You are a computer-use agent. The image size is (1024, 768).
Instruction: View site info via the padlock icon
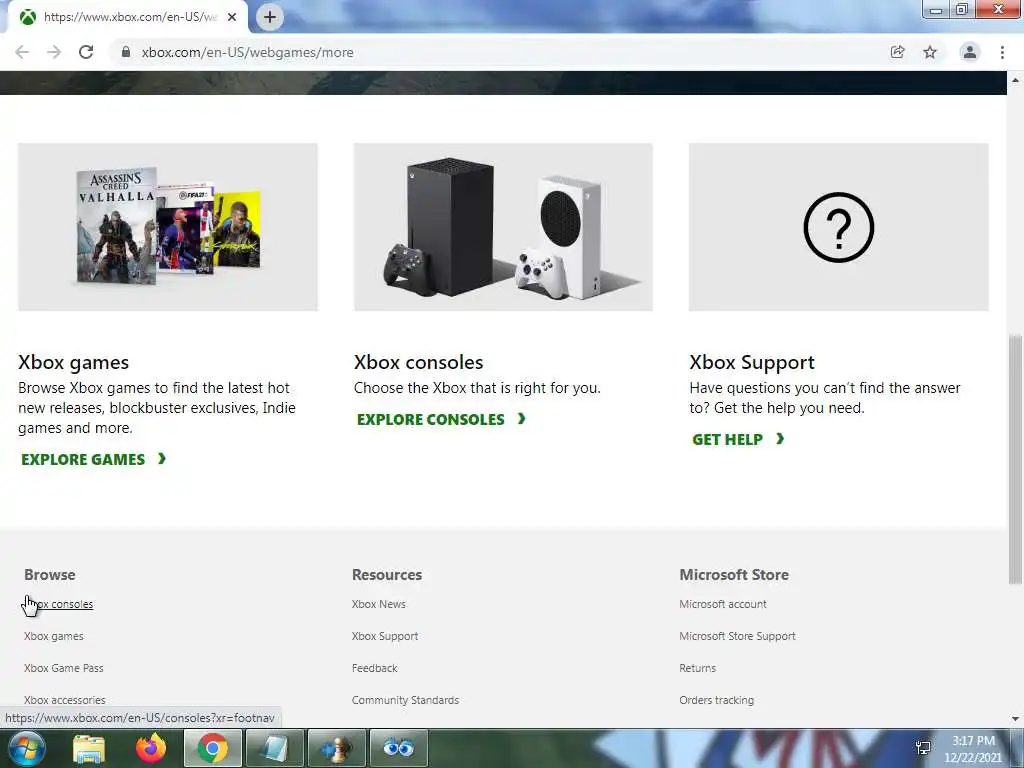(126, 52)
